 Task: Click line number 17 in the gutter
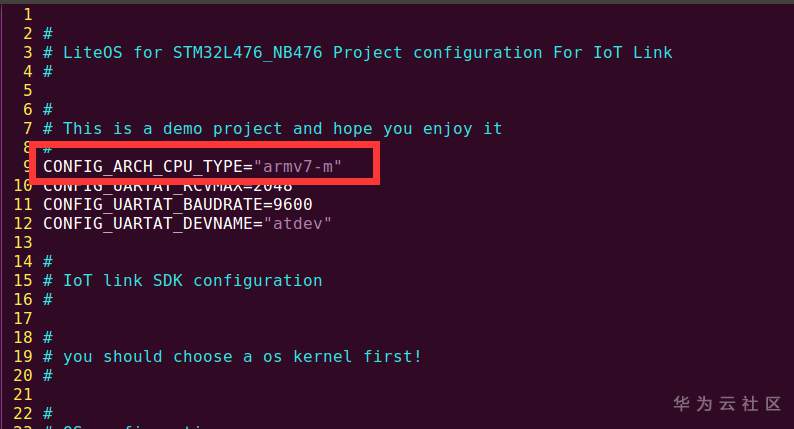tap(22, 318)
